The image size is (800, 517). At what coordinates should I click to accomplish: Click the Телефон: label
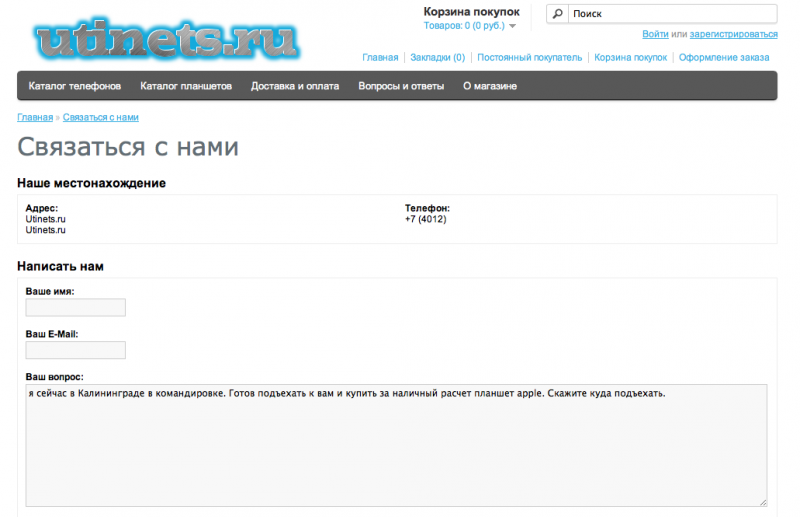(x=427, y=208)
